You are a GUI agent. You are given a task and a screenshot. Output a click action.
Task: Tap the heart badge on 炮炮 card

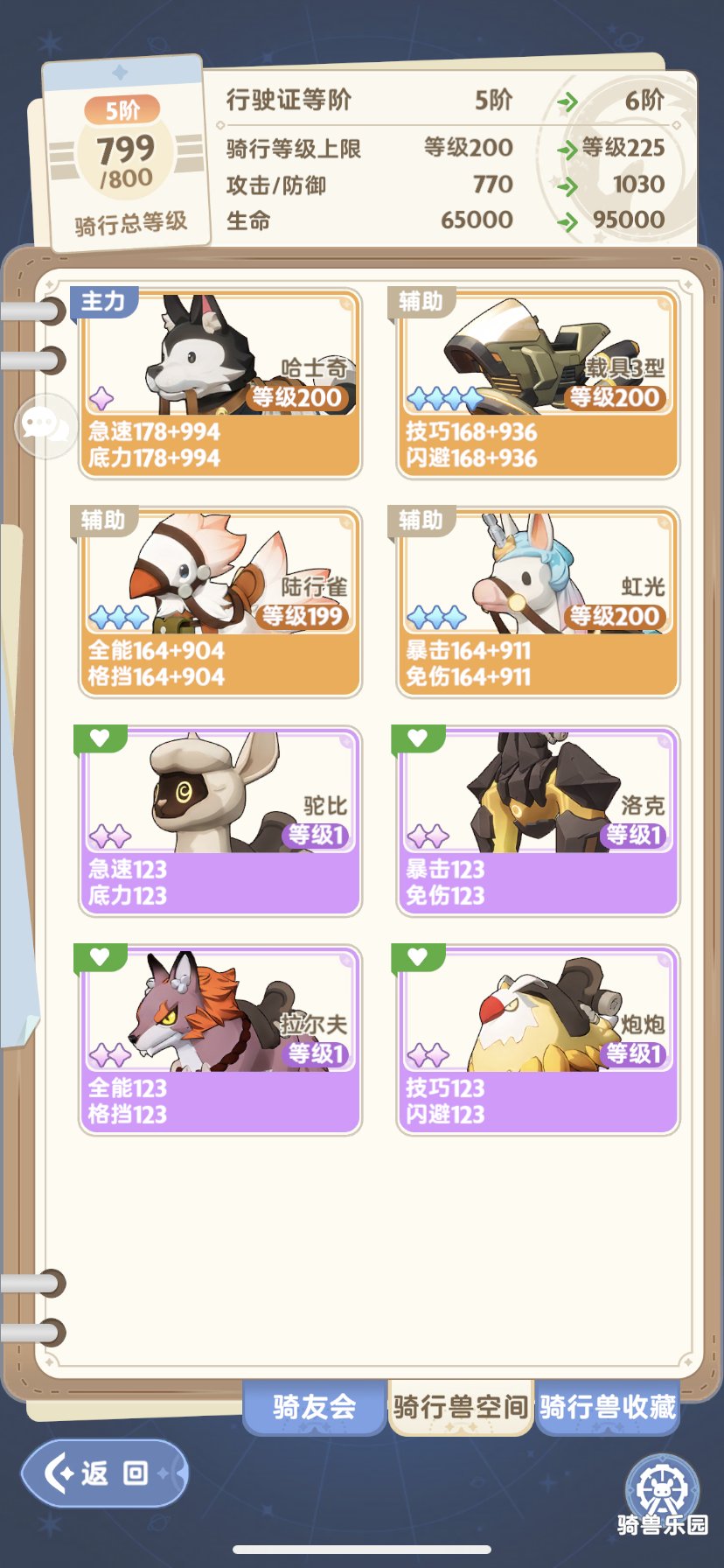[418, 957]
